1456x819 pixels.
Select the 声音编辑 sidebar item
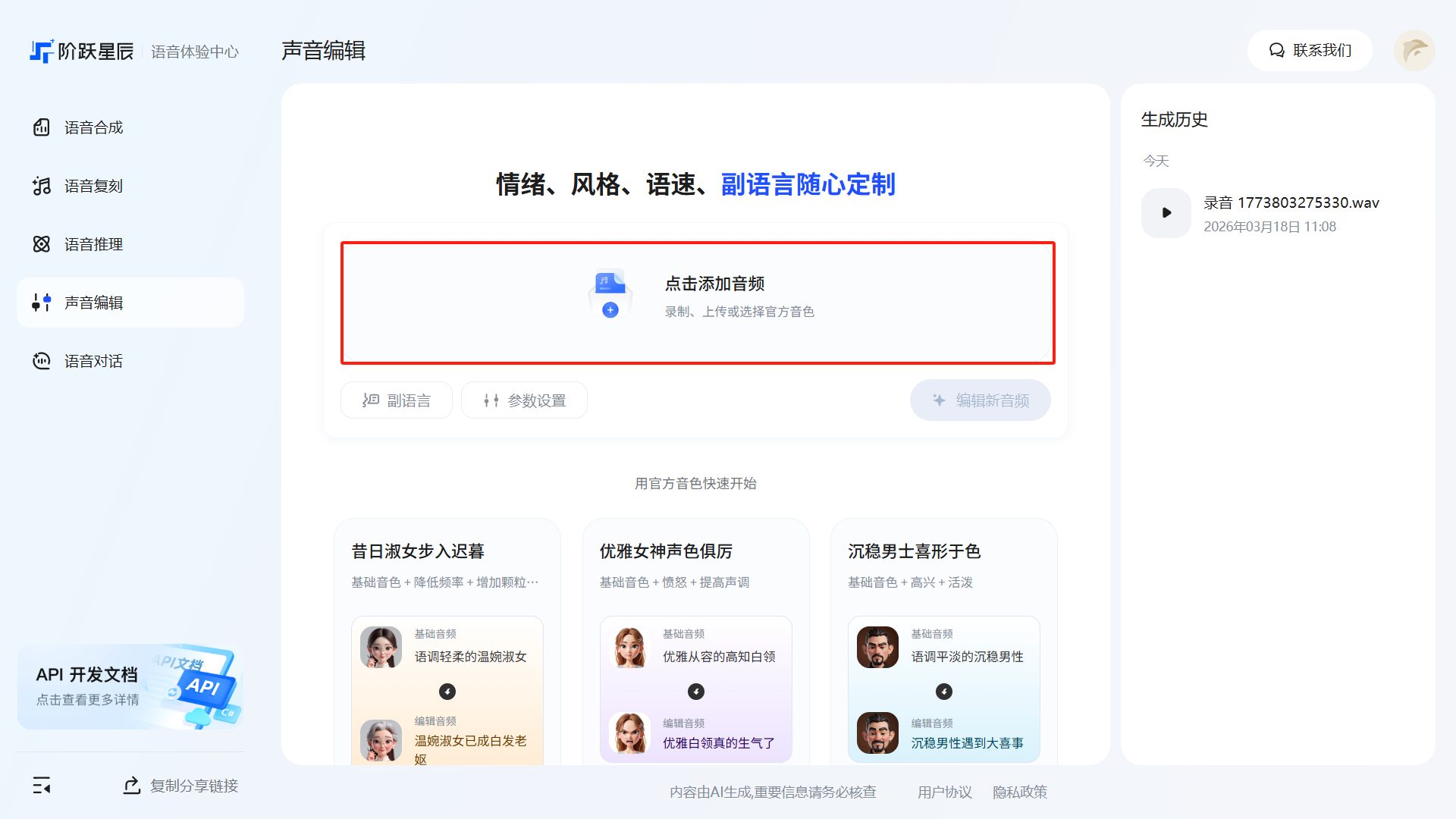93,303
